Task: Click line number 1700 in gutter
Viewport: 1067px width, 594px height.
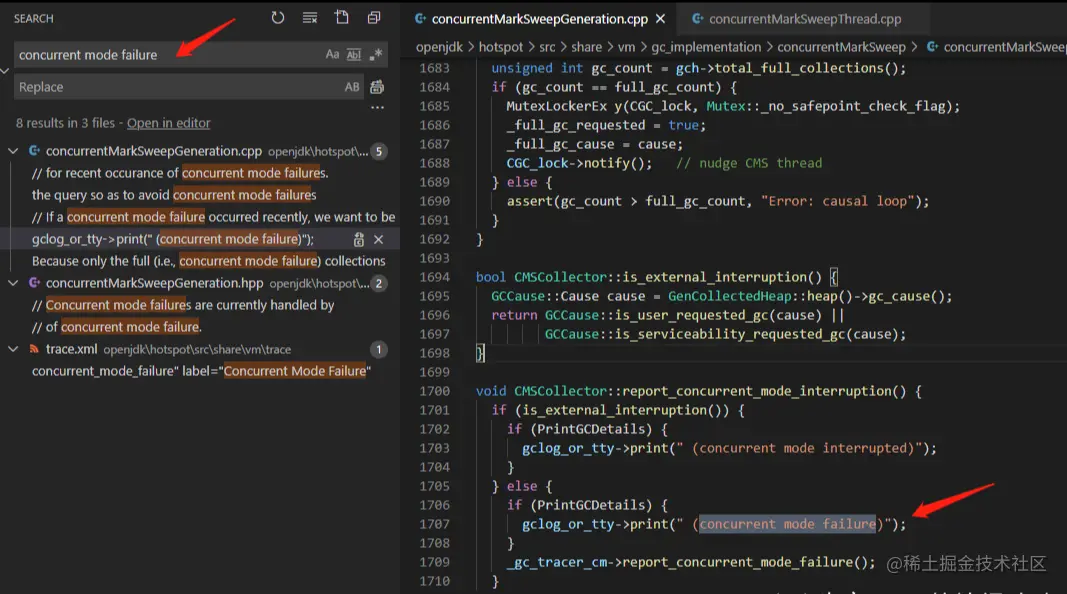Action: pyautogui.click(x=434, y=391)
